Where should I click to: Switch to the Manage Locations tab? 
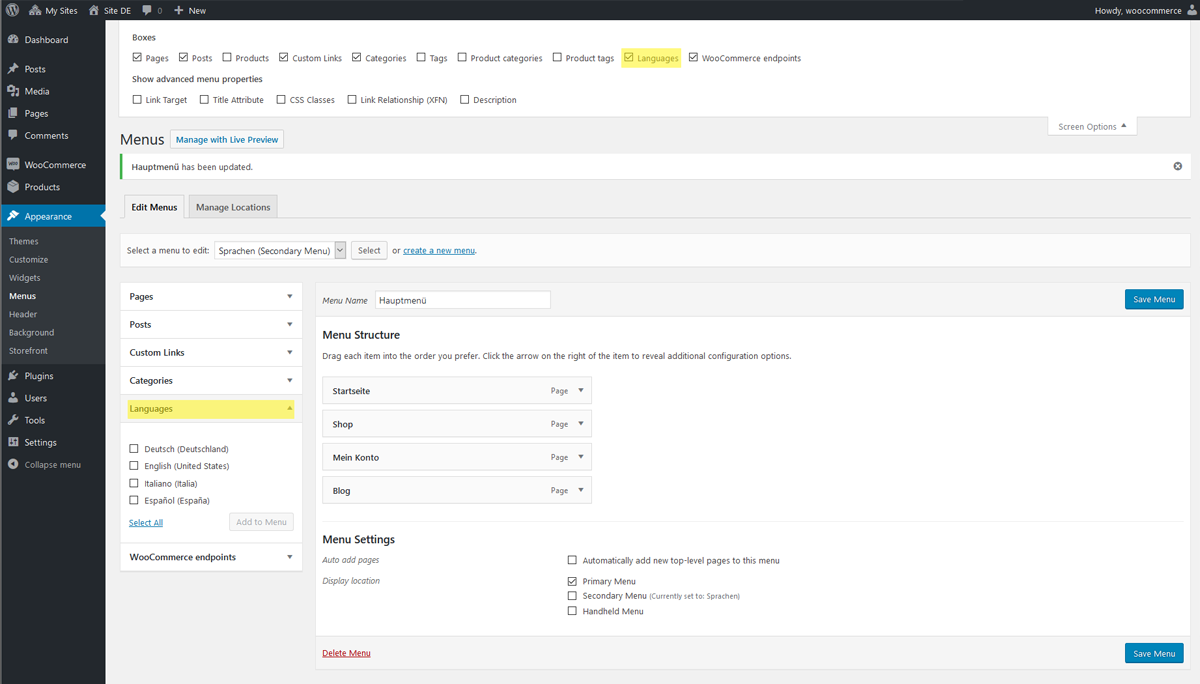pyautogui.click(x=233, y=207)
